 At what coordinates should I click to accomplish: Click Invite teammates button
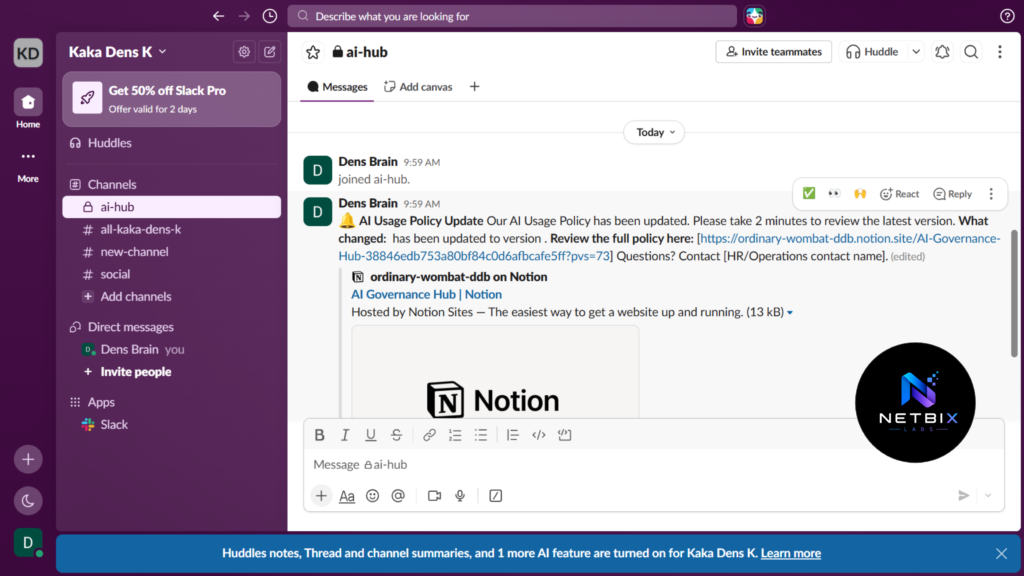[774, 52]
